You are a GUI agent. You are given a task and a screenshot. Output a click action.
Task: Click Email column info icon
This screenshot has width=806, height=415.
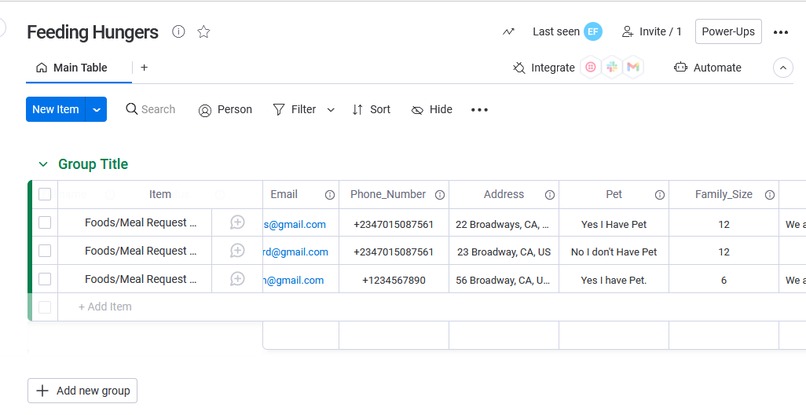tap(330, 195)
